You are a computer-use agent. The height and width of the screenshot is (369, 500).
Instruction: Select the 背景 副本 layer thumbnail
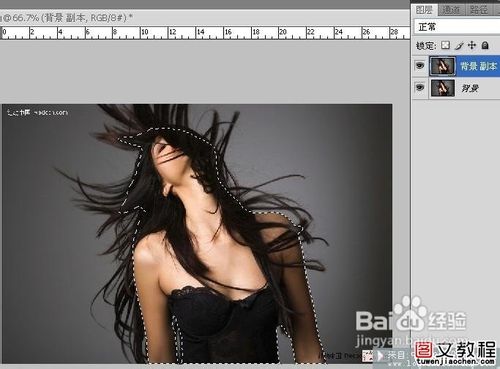coord(442,66)
